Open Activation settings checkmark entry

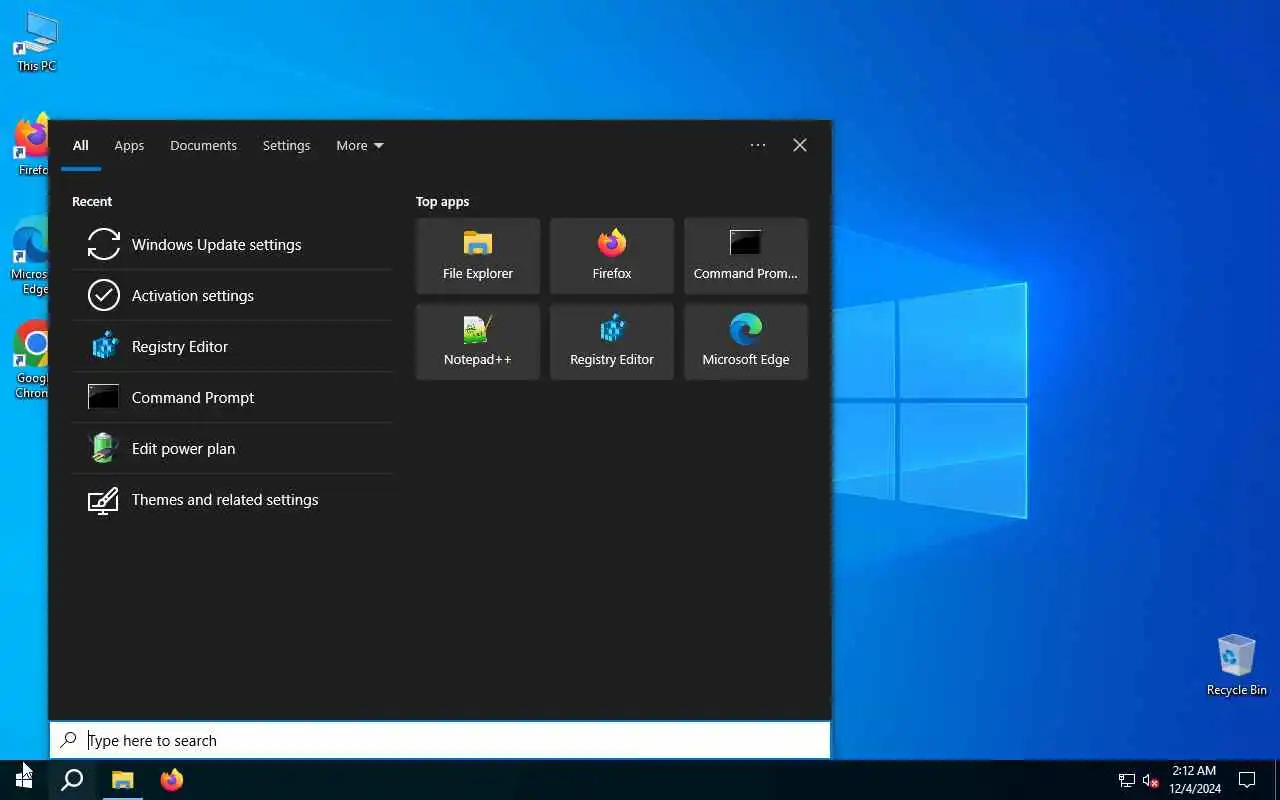pos(232,295)
